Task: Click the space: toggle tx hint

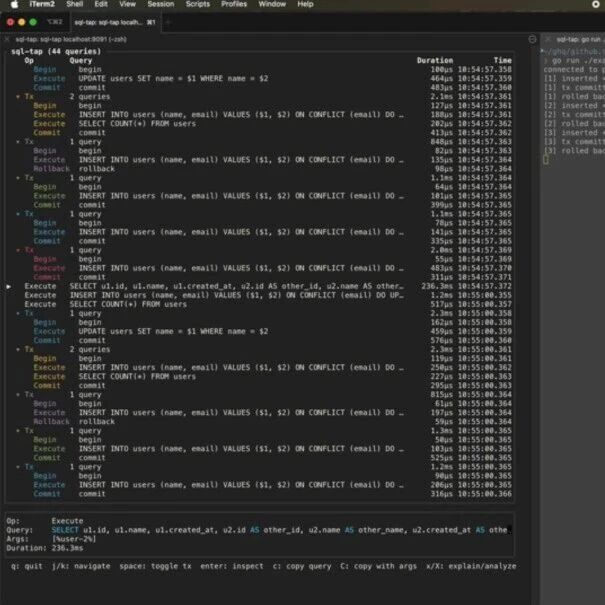Action: point(155,566)
